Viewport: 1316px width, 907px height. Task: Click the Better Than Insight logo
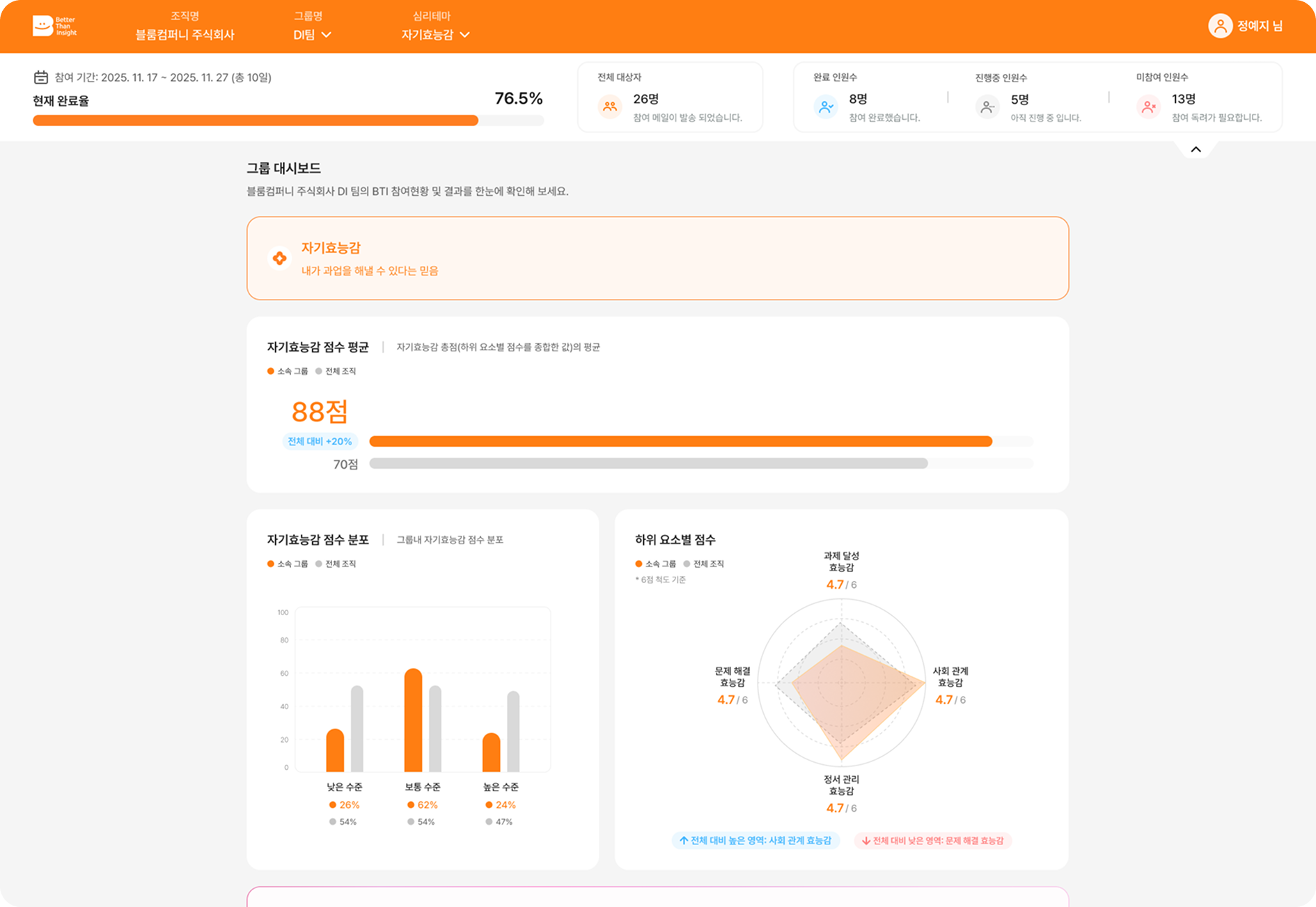click(54, 26)
